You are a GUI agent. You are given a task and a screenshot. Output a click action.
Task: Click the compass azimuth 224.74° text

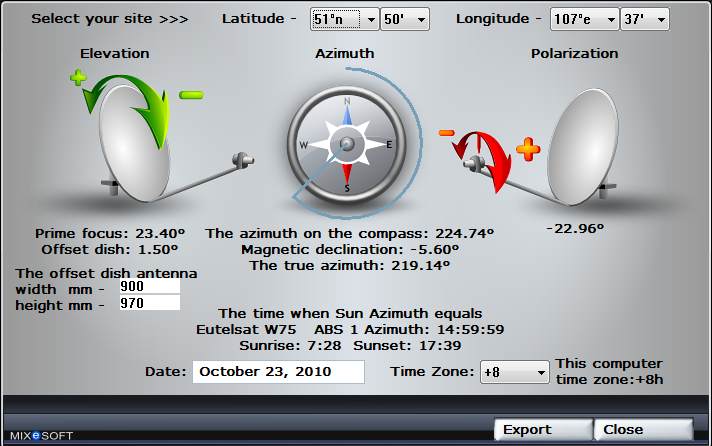349,233
